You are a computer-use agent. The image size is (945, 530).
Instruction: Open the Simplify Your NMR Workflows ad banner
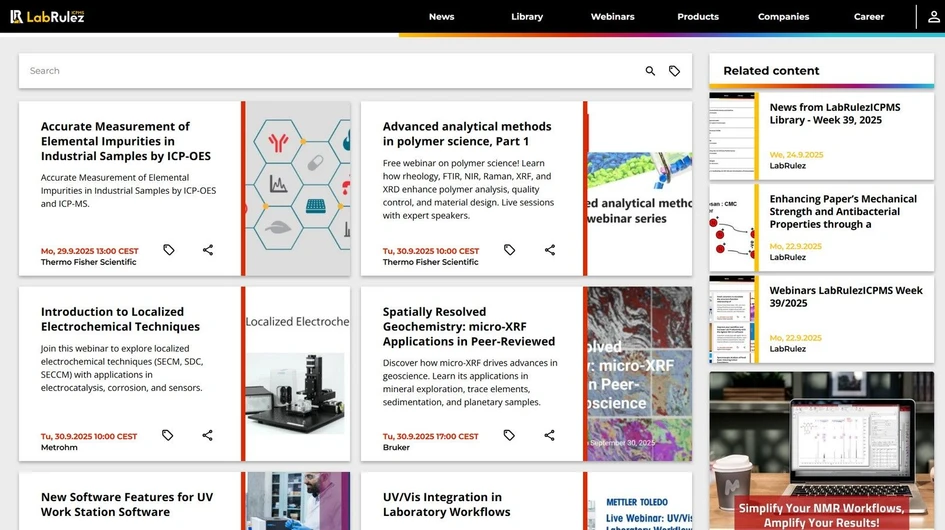point(822,450)
